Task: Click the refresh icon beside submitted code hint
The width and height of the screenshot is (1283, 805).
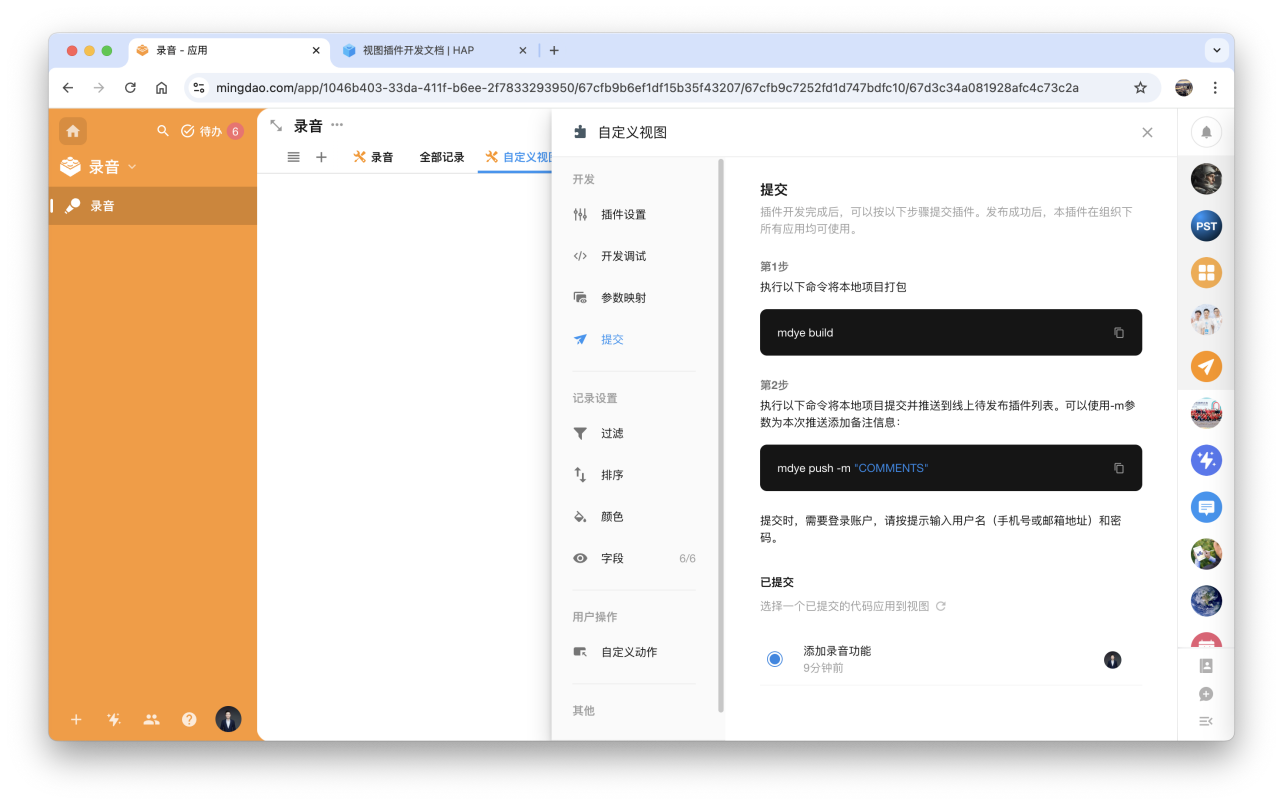Action: point(940,606)
